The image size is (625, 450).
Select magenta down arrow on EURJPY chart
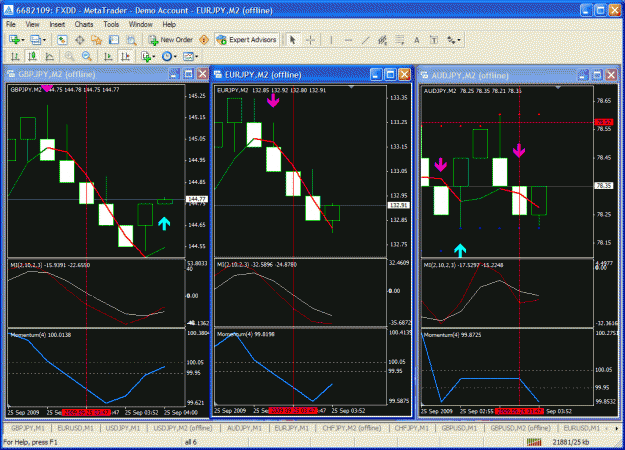pyautogui.click(x=273, y=100)
